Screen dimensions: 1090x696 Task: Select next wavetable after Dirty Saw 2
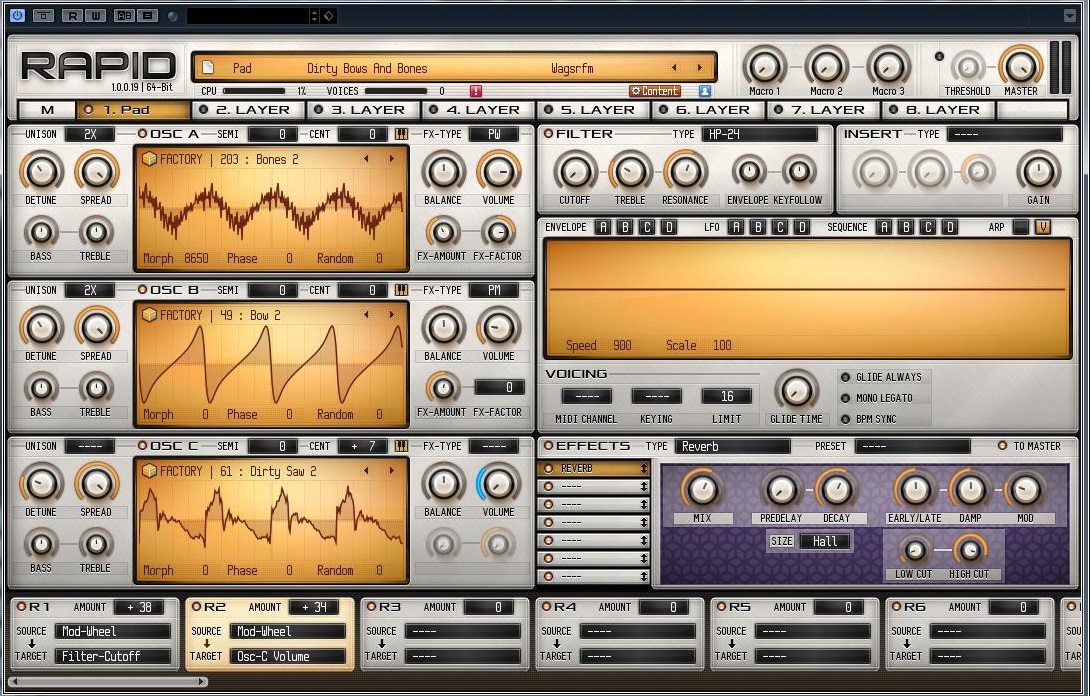391,471
